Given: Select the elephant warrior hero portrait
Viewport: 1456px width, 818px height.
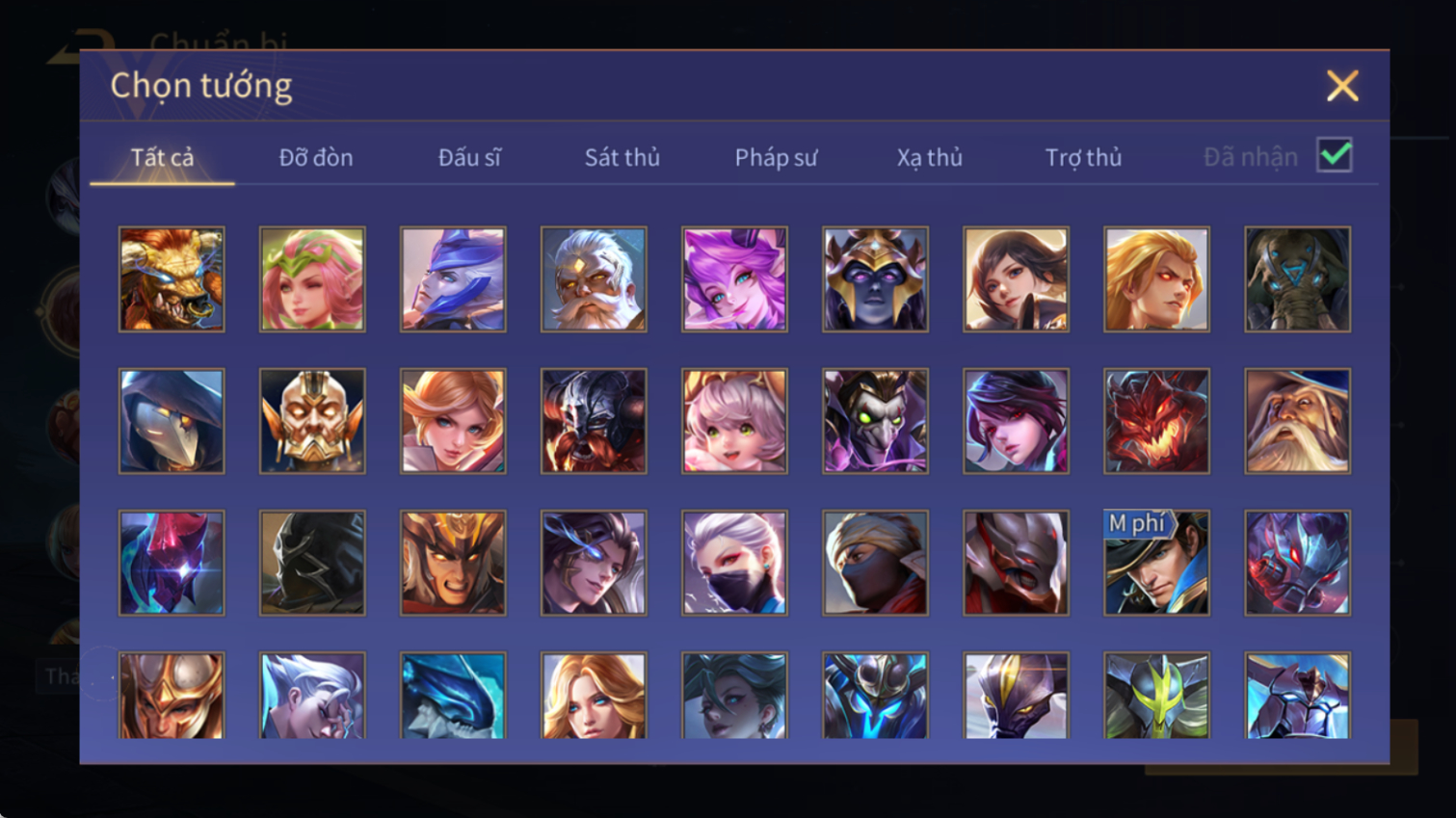Looking at the screenshot, I should coord(1297,279).
